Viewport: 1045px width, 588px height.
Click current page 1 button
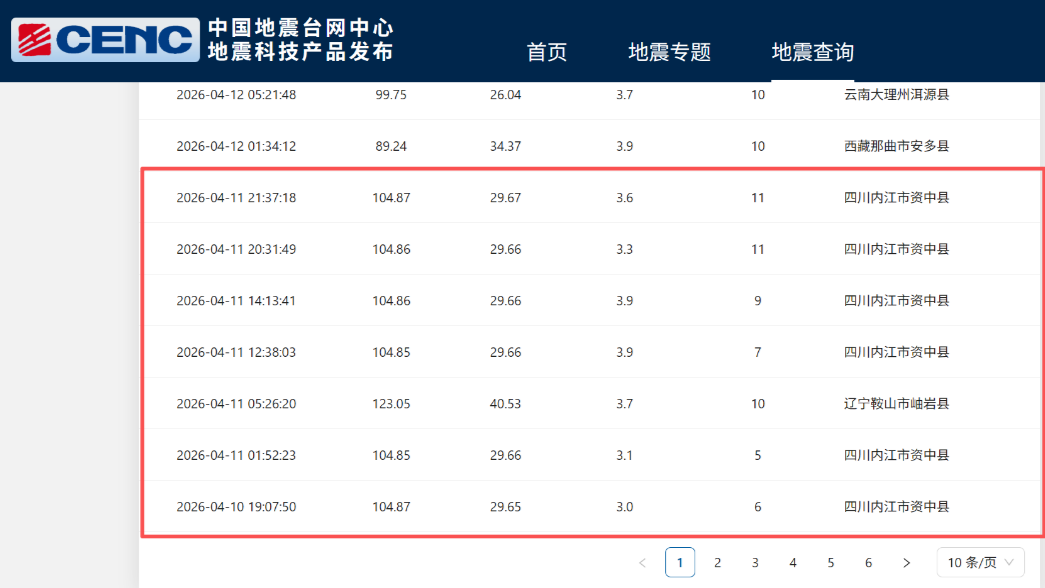pos(680,563)
